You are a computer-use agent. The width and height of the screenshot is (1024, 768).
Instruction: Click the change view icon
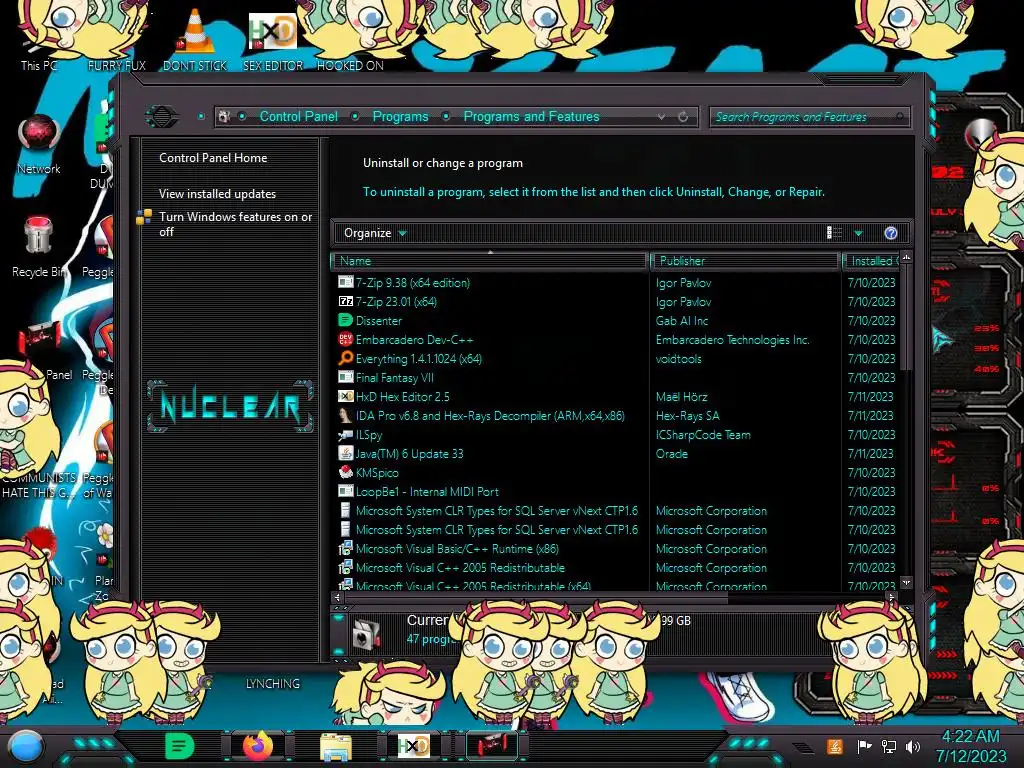pyautogui.click(x=835, y=233)
